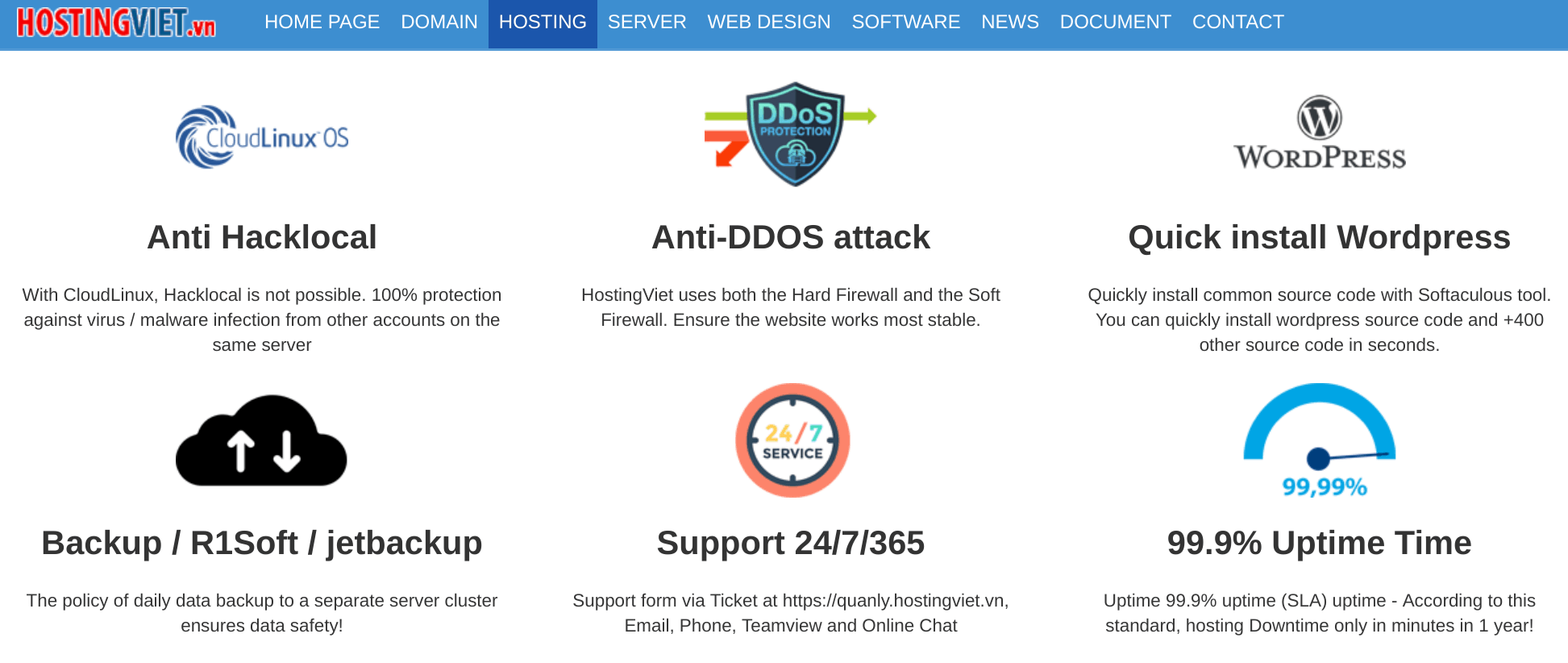This screenshot has width=1568, height=663.
Task: Click the Anti Hacklocal heading
Action: click(x=262, y=237)
